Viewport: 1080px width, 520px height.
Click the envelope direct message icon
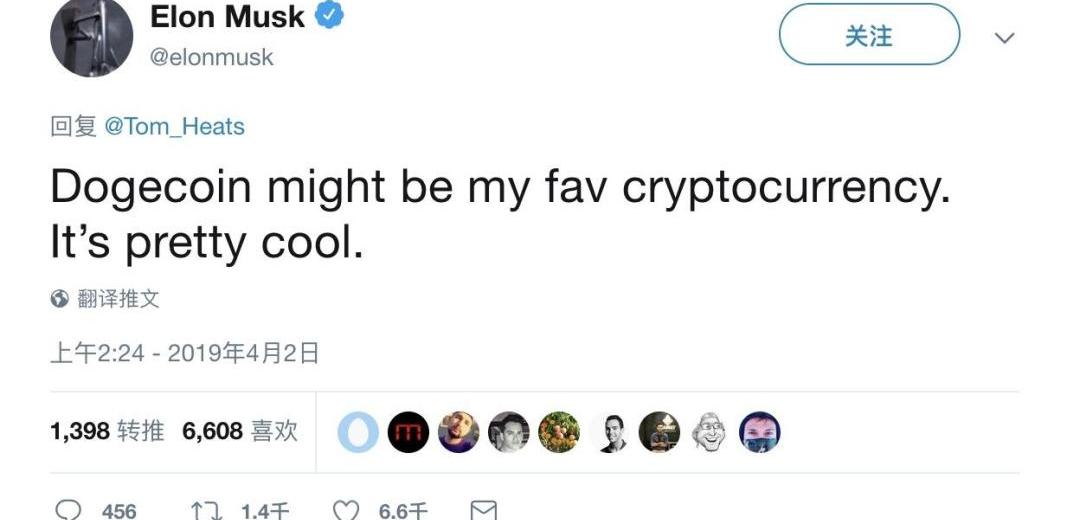click(483, 510)
